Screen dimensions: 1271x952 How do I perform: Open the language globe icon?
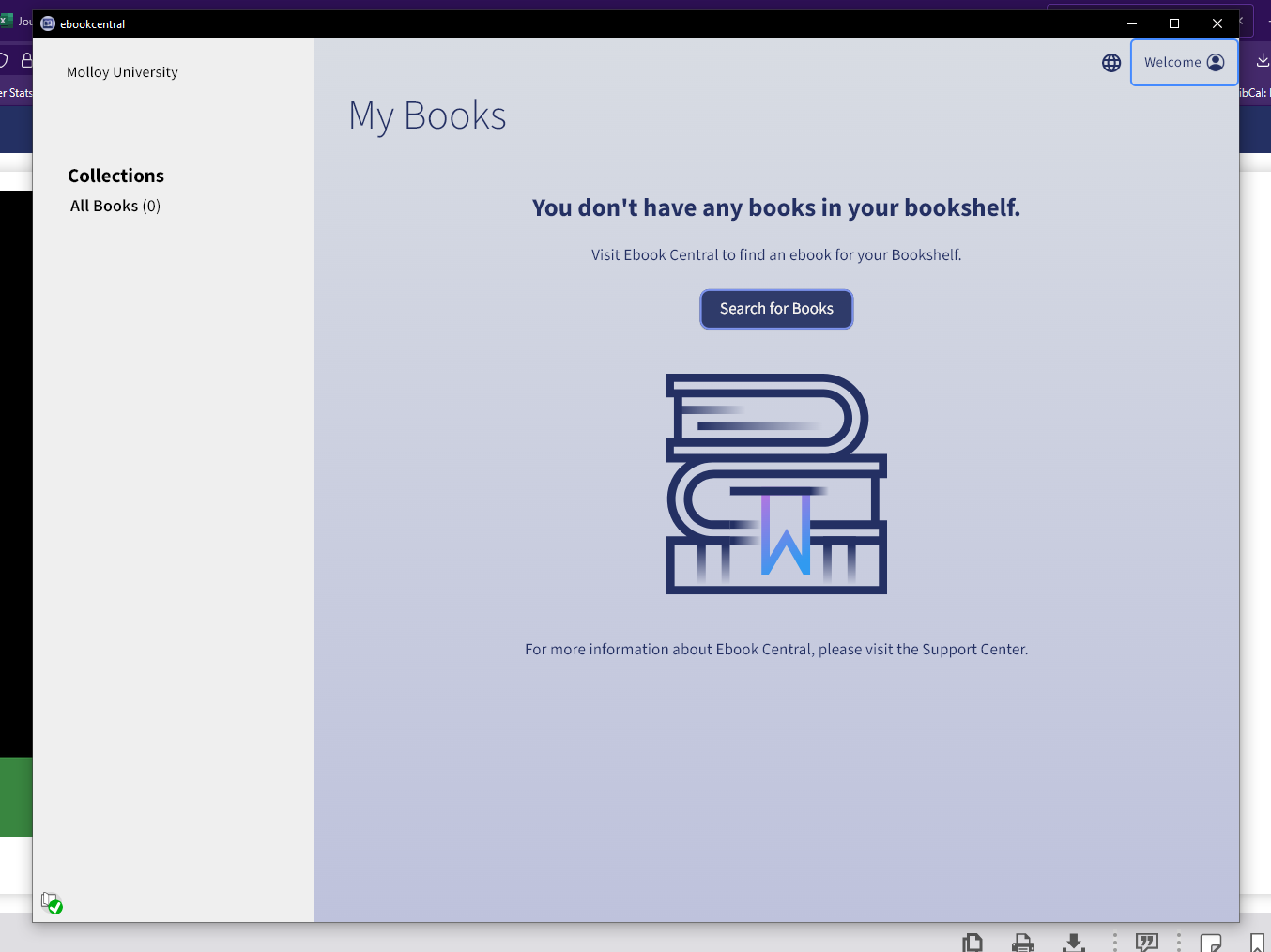(x=1111, y=63)
